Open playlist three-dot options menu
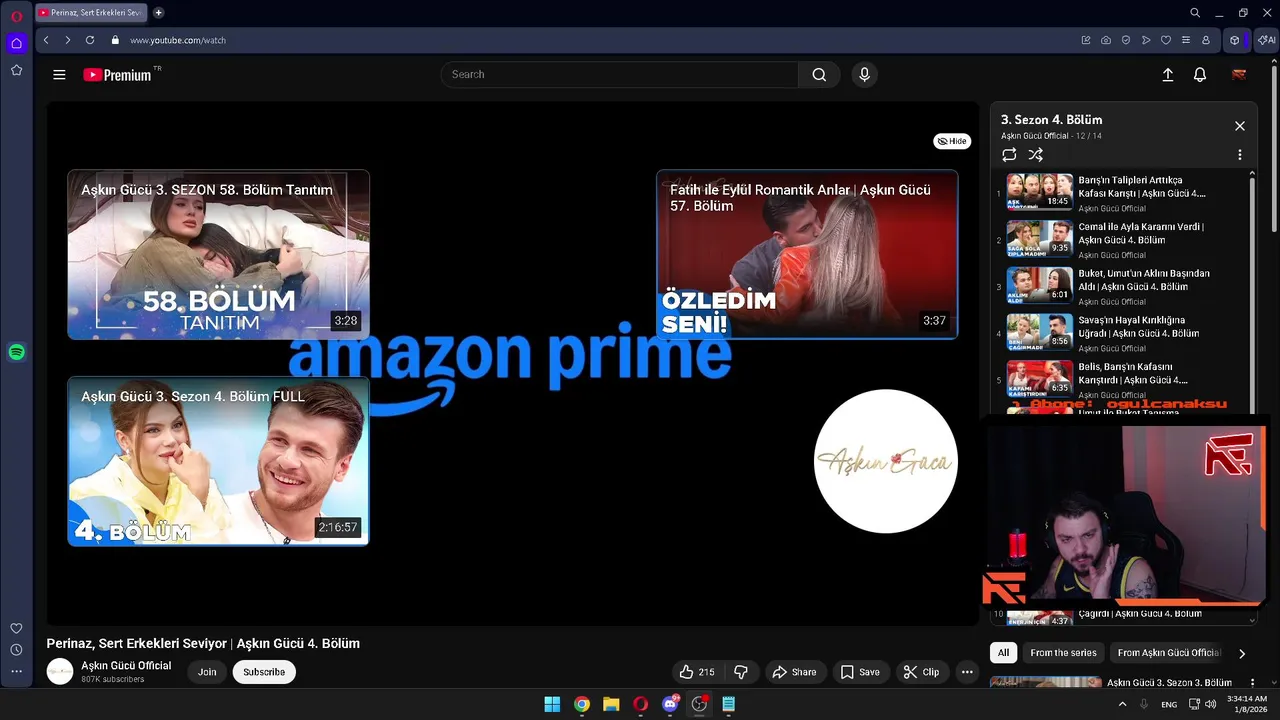 click(1239, 155)
